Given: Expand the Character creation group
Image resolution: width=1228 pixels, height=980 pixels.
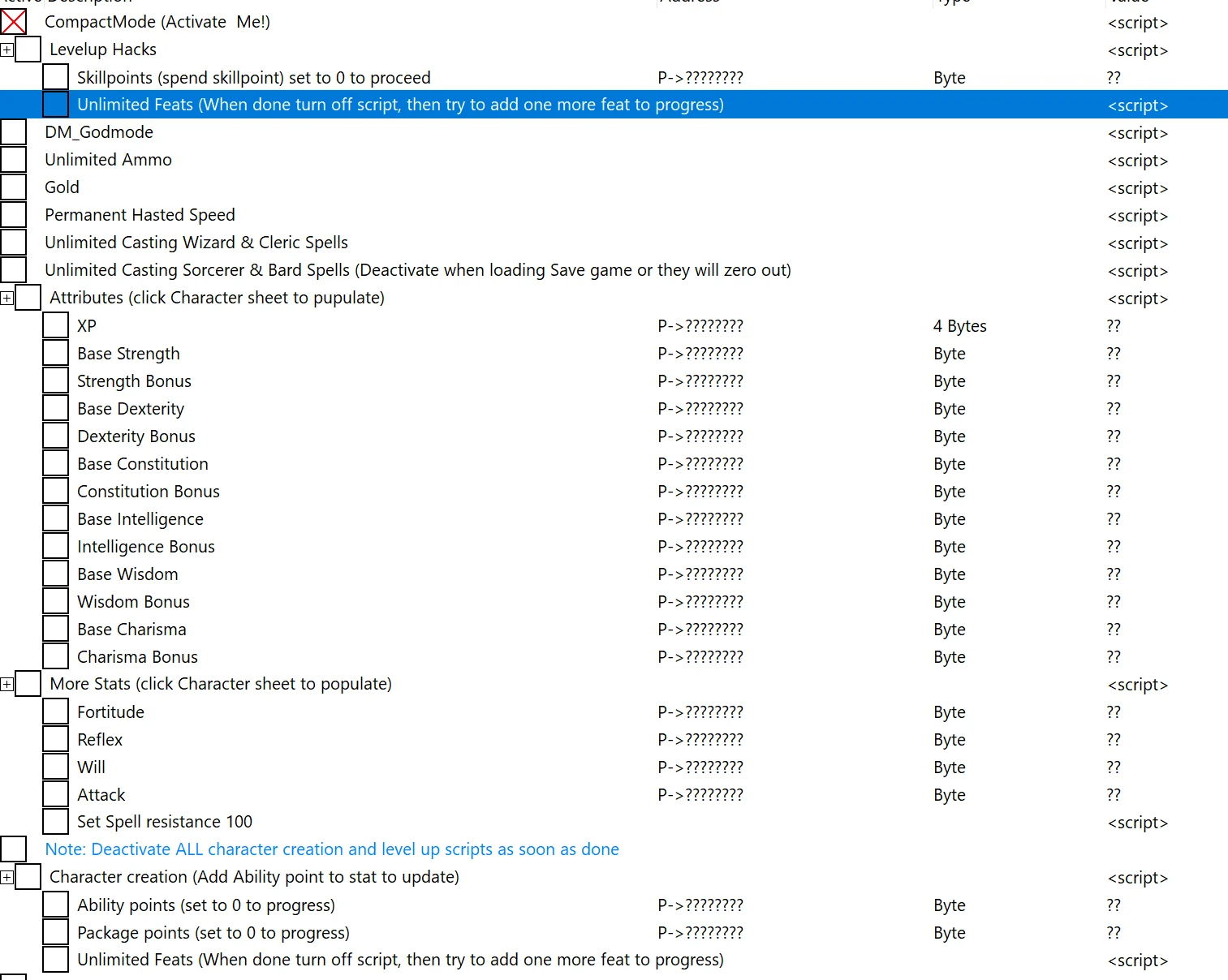Looking at the screenshot, I should (x=6, y=877).
